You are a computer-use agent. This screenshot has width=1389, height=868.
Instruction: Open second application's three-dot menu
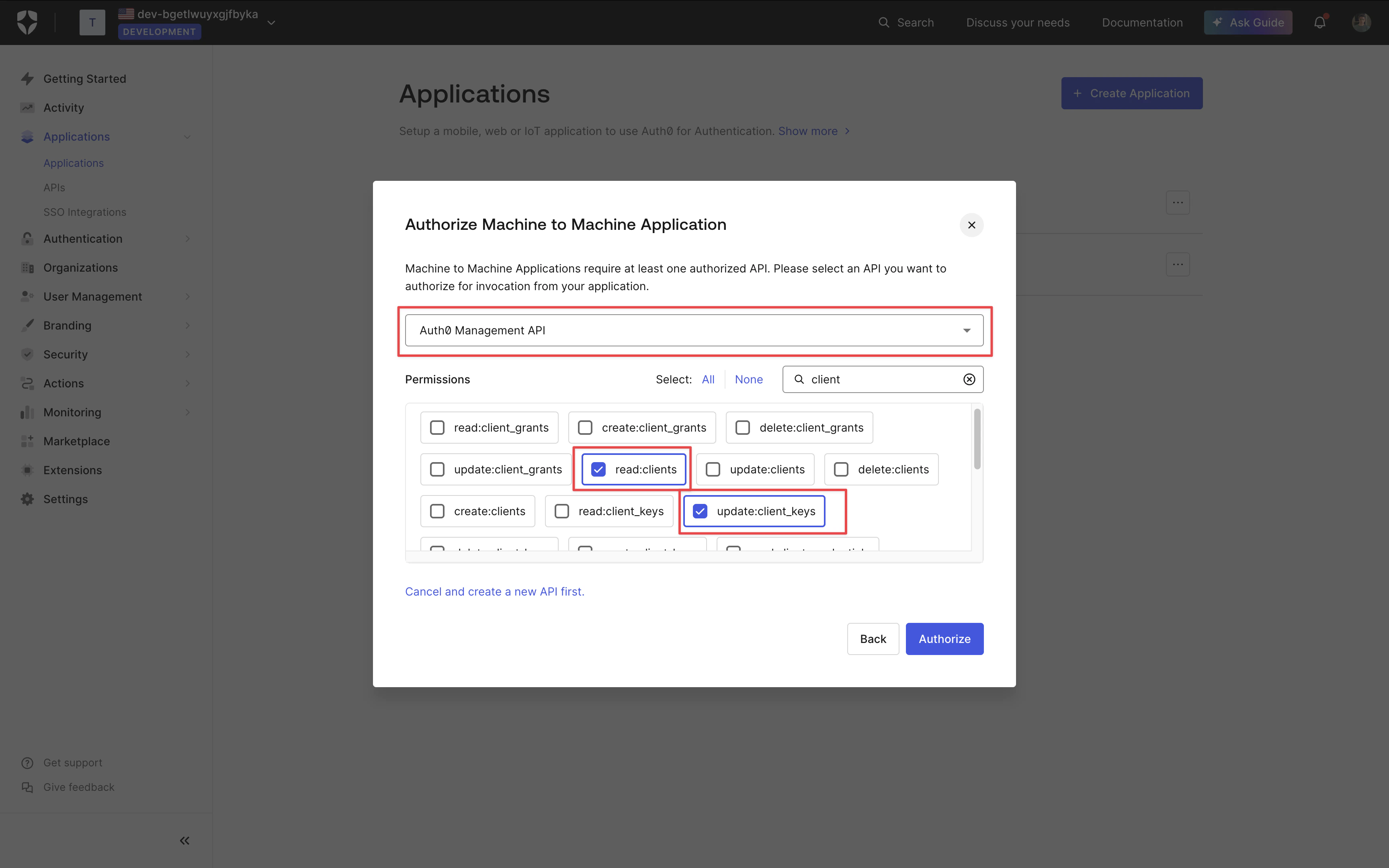click(x=1178, y=265)
